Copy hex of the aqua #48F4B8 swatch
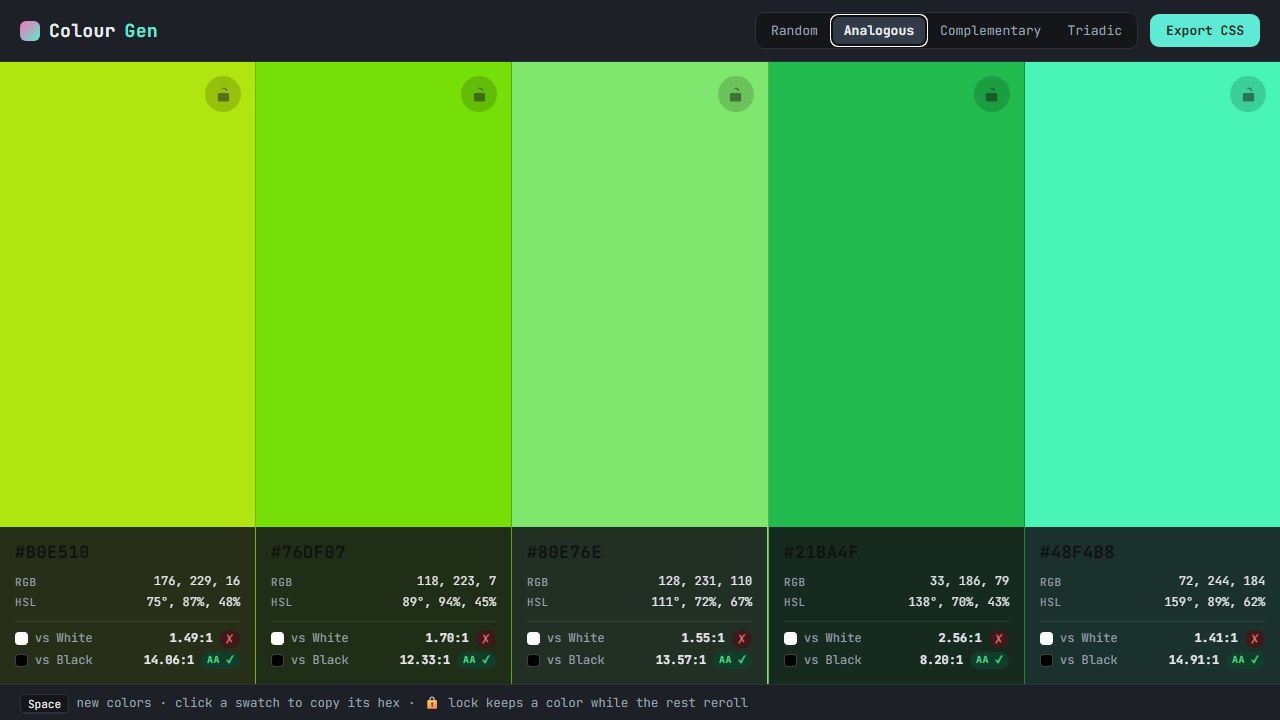Viewport: 1280px width, 720px height. click(x=1152, y=294)
